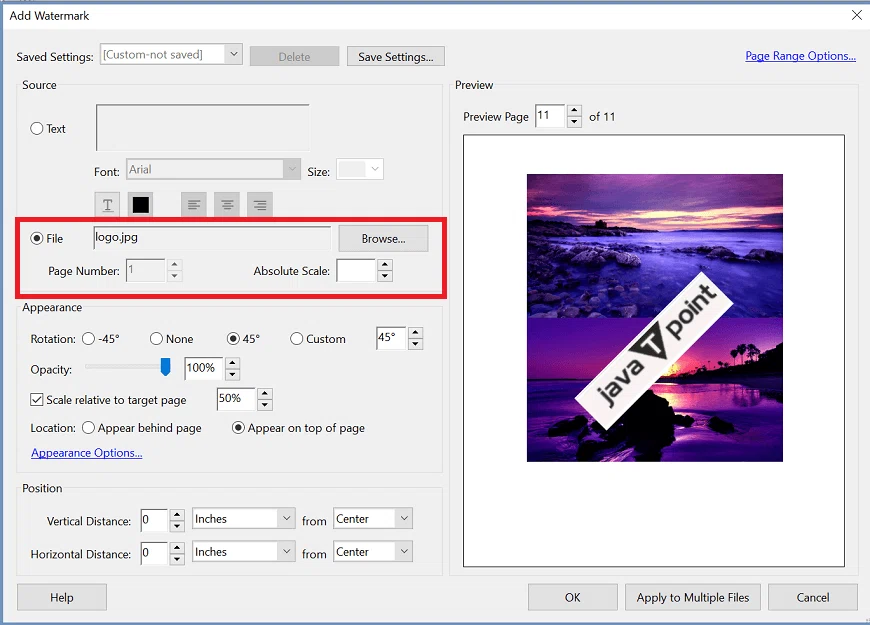Align watermark text center
This screenshot has width=870, height=625.
[227, 205]
